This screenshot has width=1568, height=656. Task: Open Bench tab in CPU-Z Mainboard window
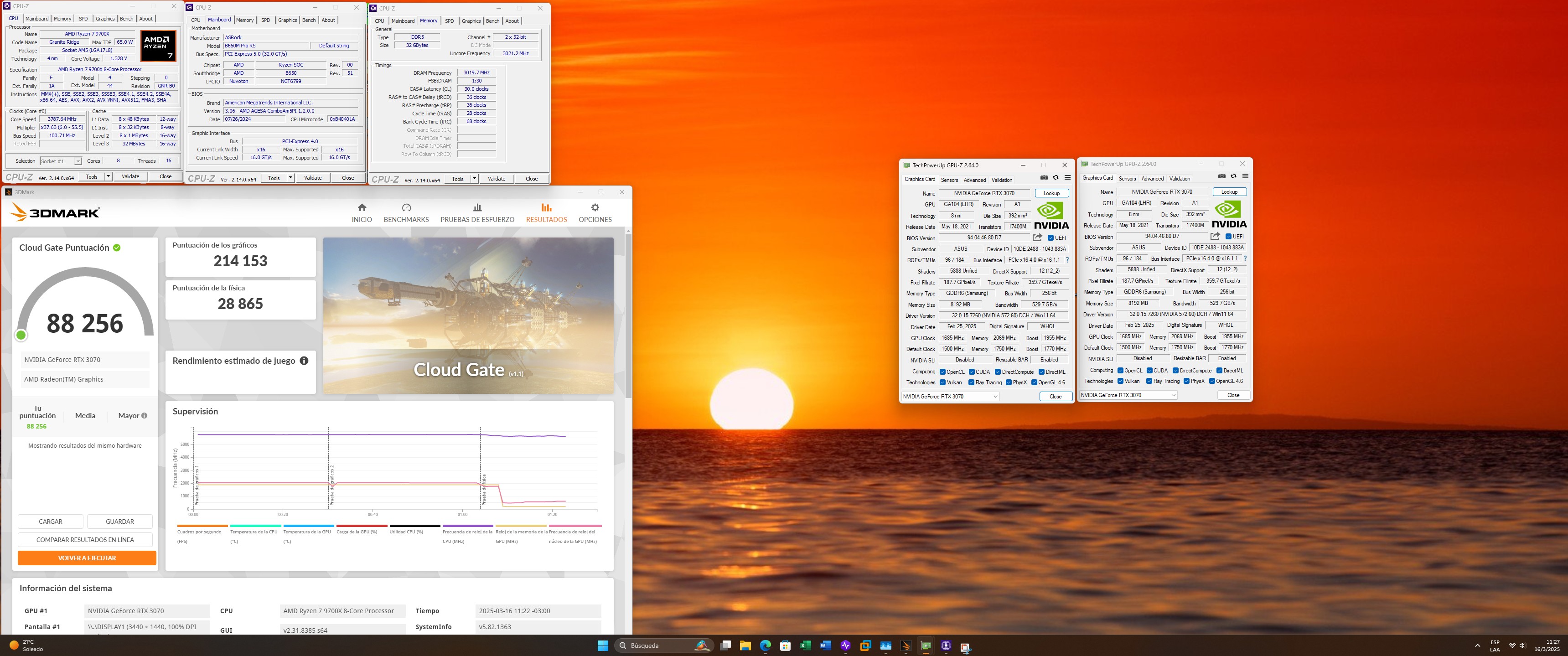309,20
